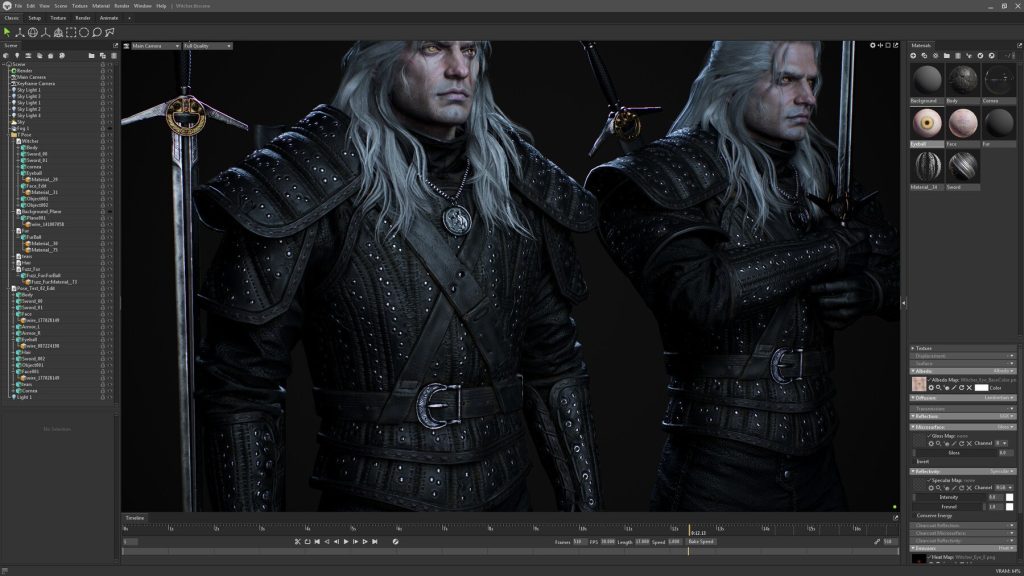1024x576 pixels.
Task: Lock the Render scene item
Action: pos(103,71)
